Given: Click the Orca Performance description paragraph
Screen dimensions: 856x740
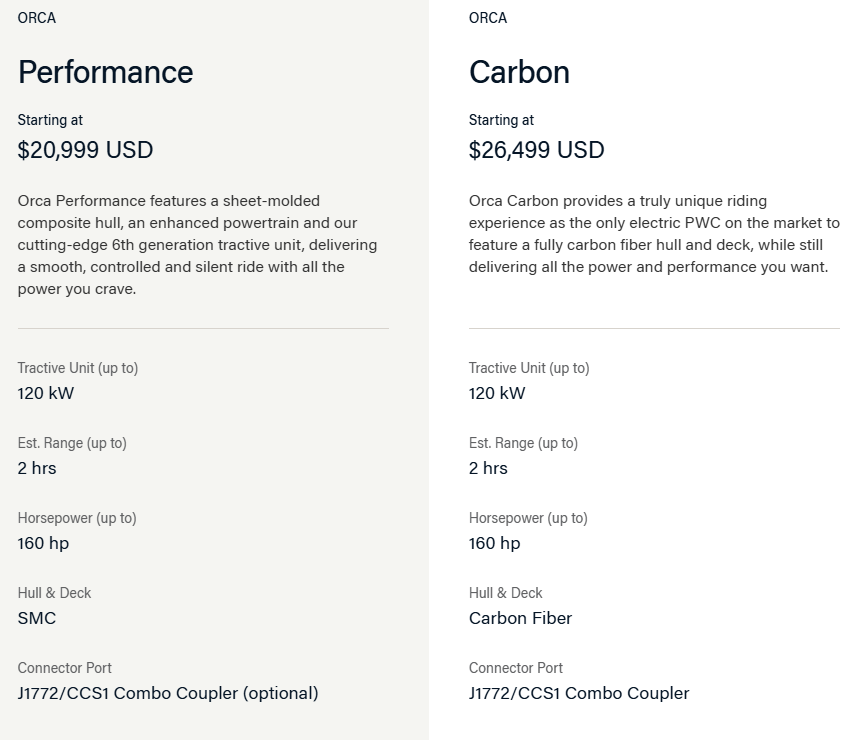Looking at the screenshot, I should tap(197, 244).
